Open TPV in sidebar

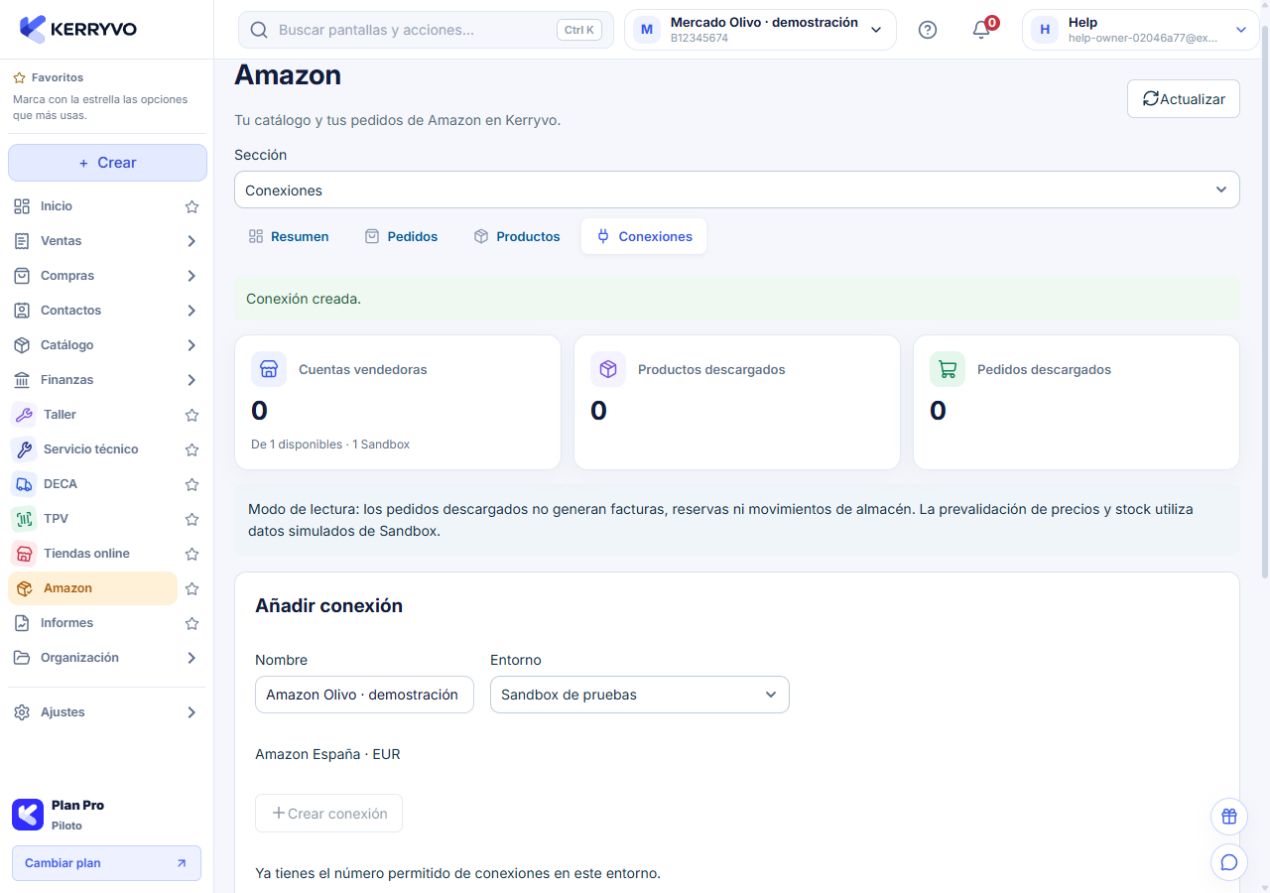pyautogui.click(x=92, y=519)
